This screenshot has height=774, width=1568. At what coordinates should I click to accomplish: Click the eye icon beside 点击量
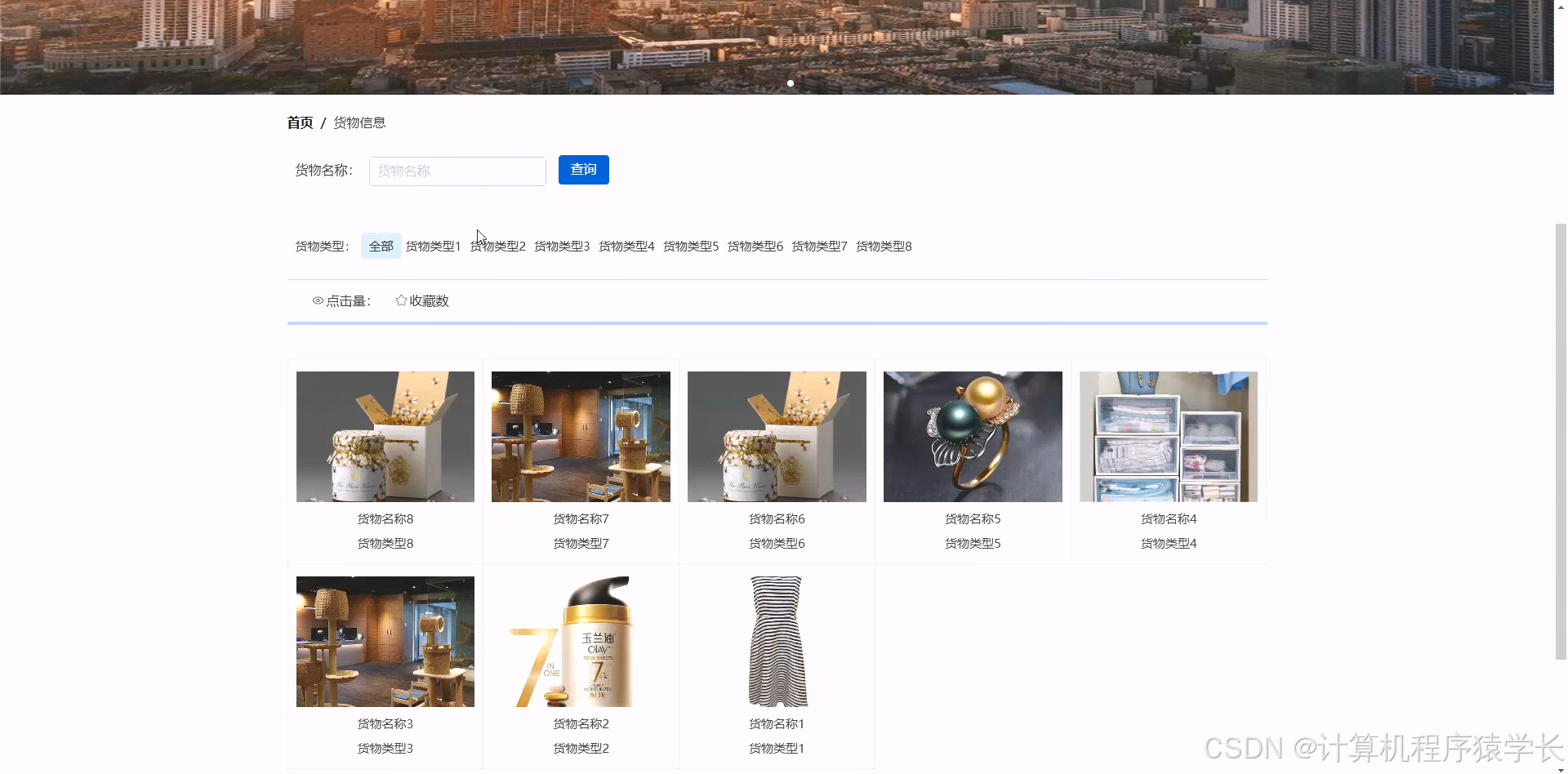(x=318, y=301)
